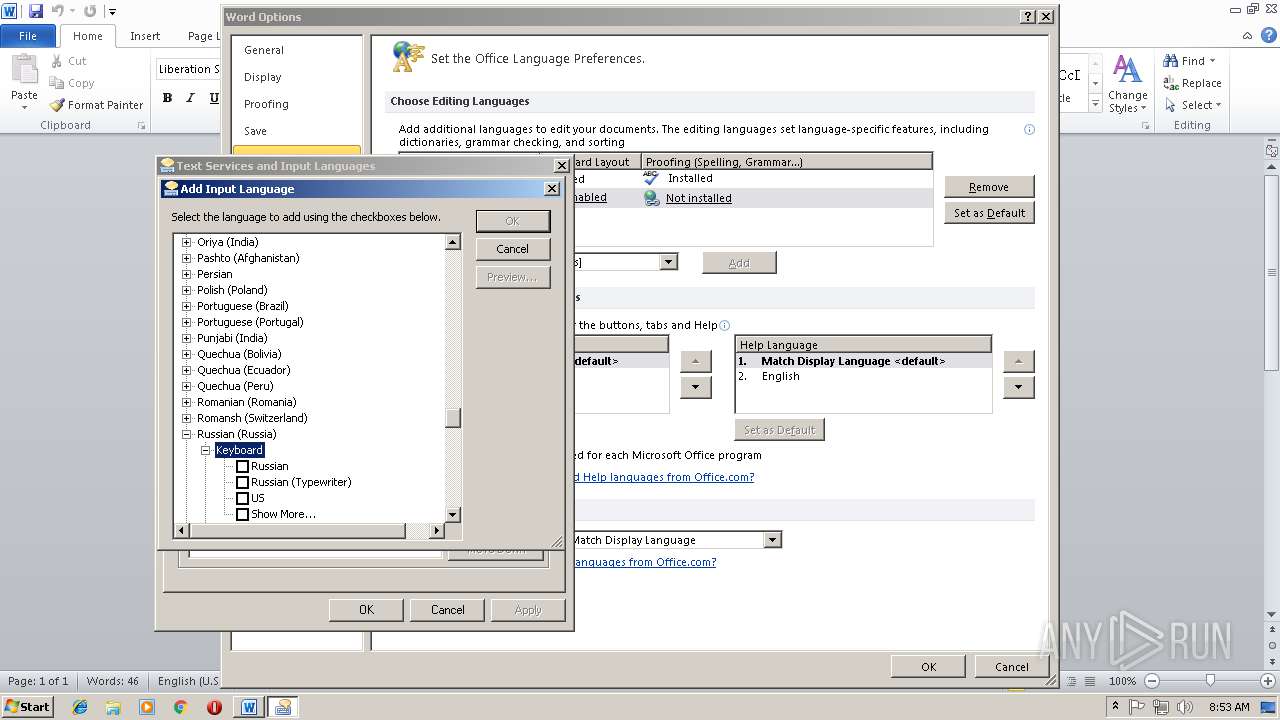Open File Explorer folder on taskbar
The image size is (1280, 720).
click(x=113, y=707)
